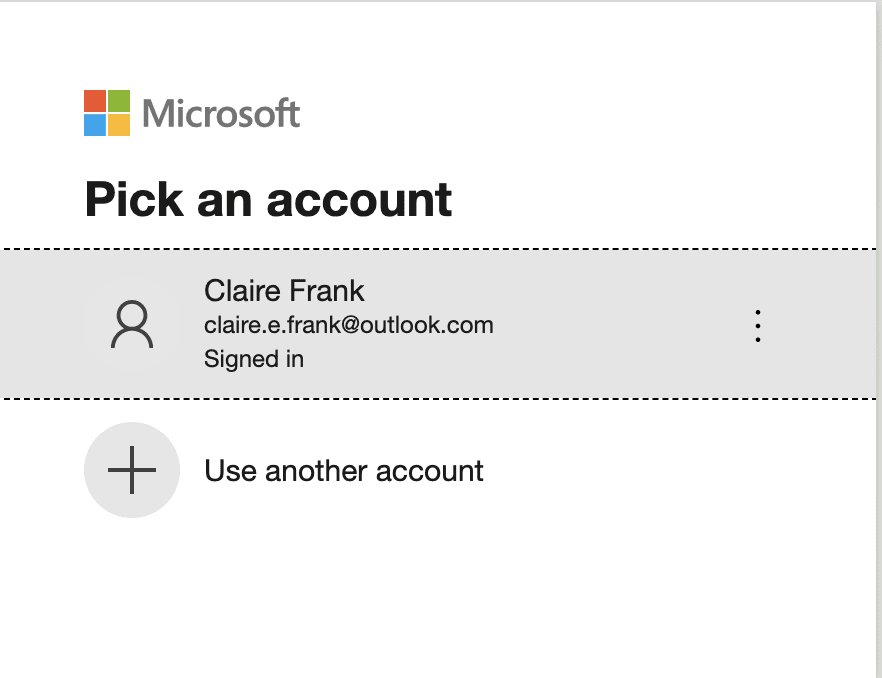Screen dimensions: 882x678
Task: Click the blue square in Microsoft logo
Action: [x=95, y=125]
